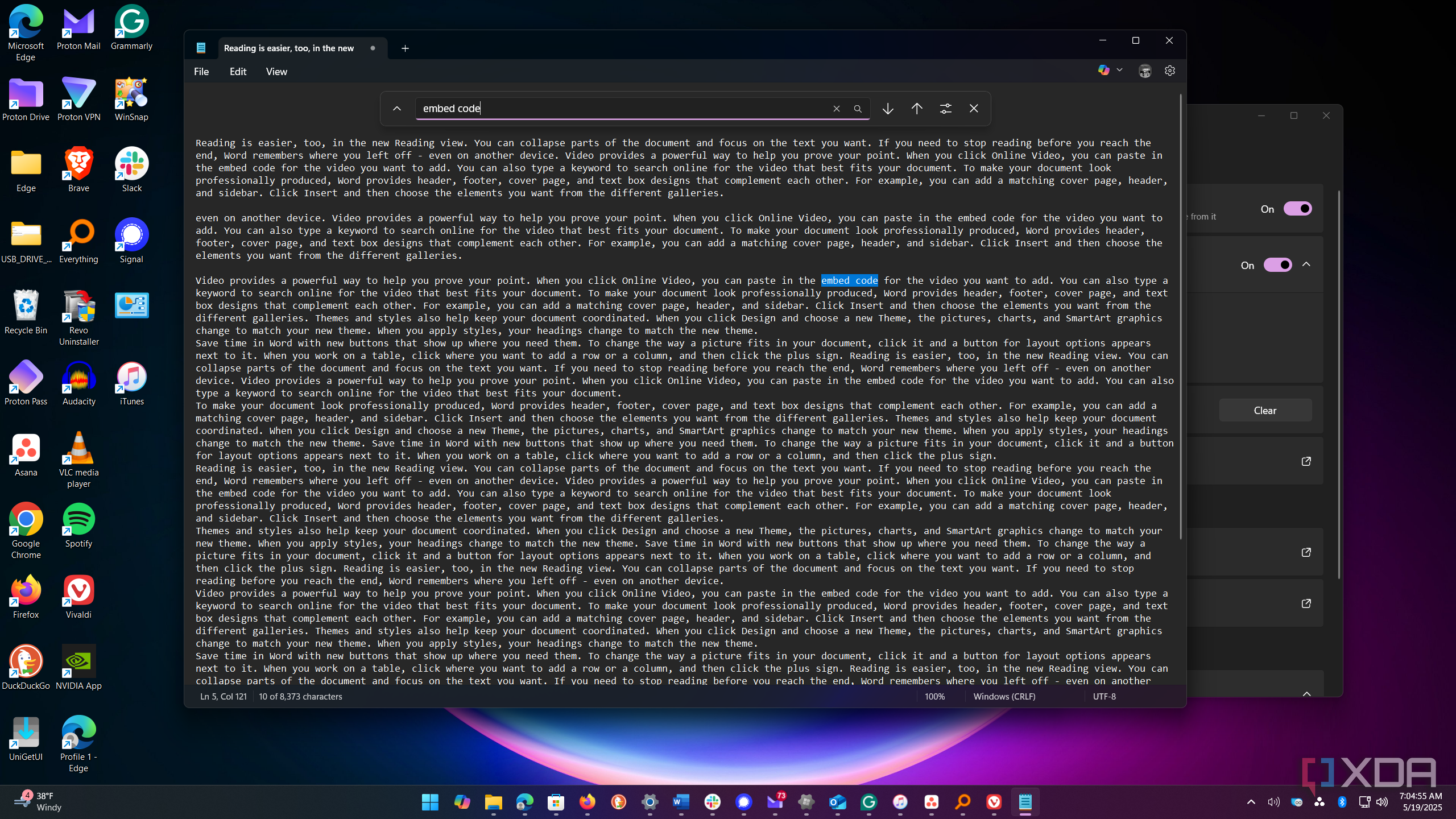Open the weather widget showing 38°F
1456x819 pixels.
coord(38,802)
